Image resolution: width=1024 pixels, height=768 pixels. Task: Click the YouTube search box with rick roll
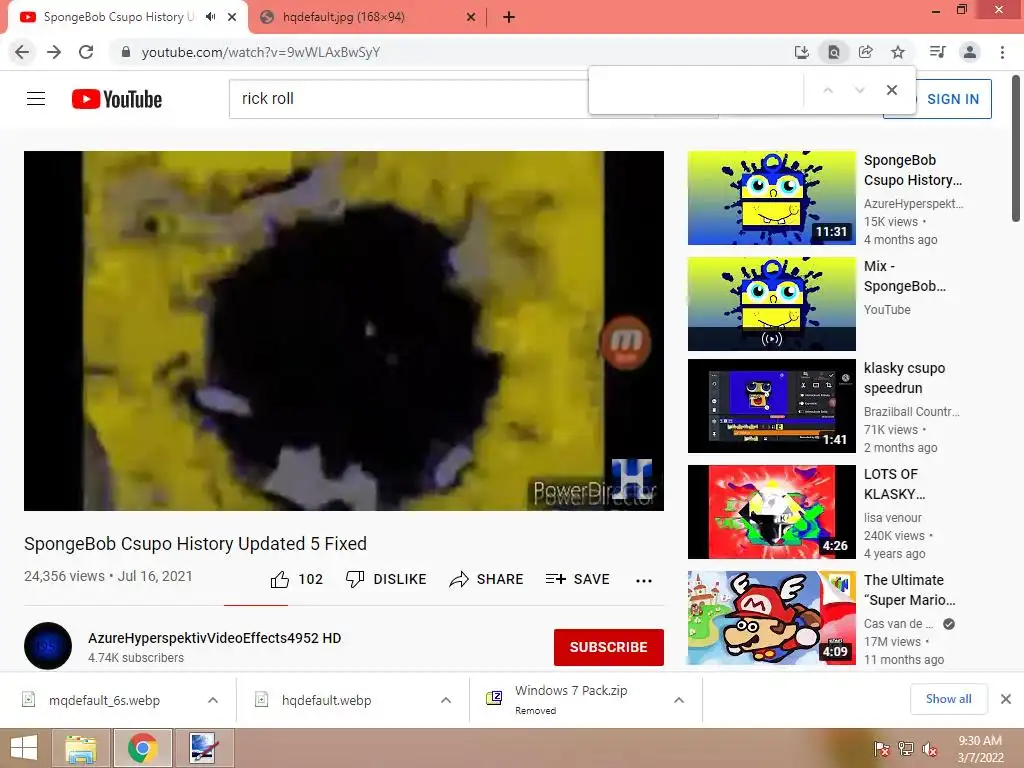(x=408, y=99)
